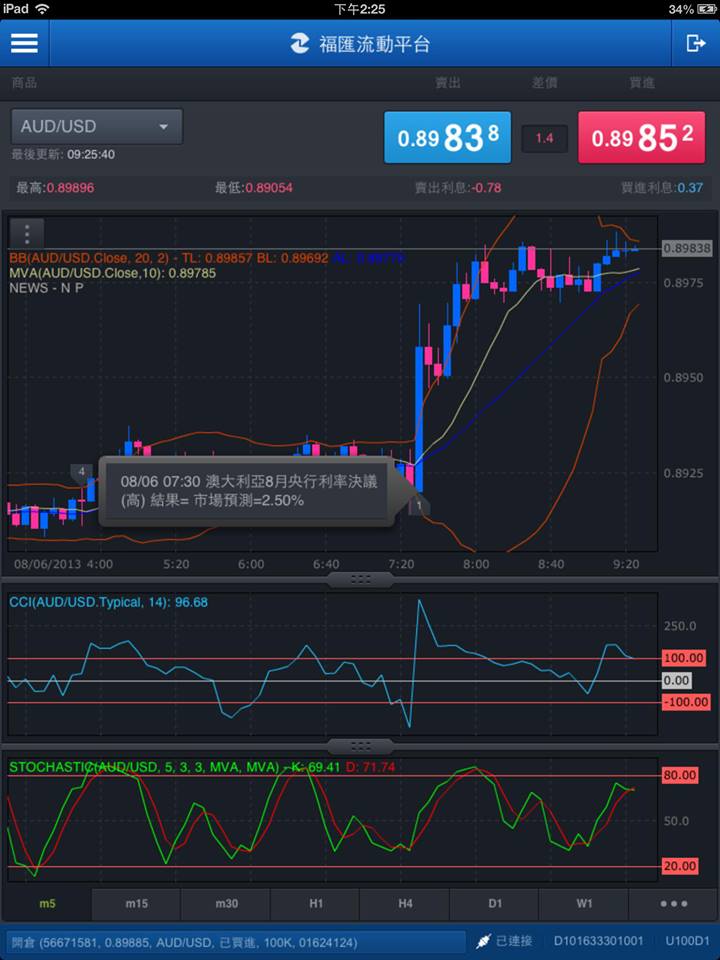Image resolution: width=720 pixels, height=960 pixels.
Task: Grab the splitter handle above Stochastic panel
Action: pyautogui.click(x=360, y=746)
